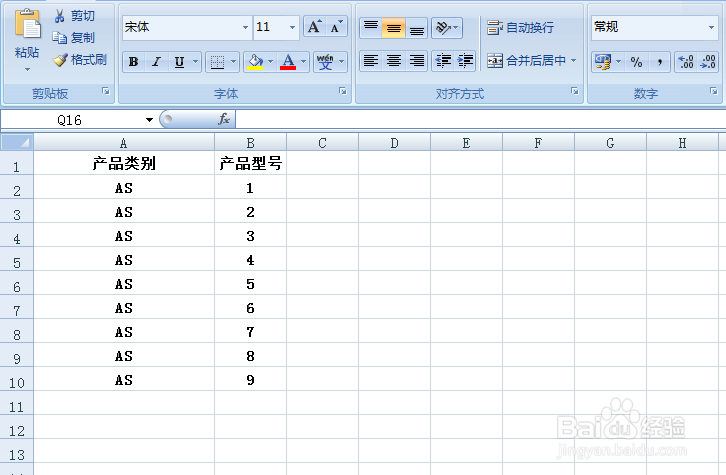Select cell B6 containing 5
The image size is (726, 475).
pos(250,283)
